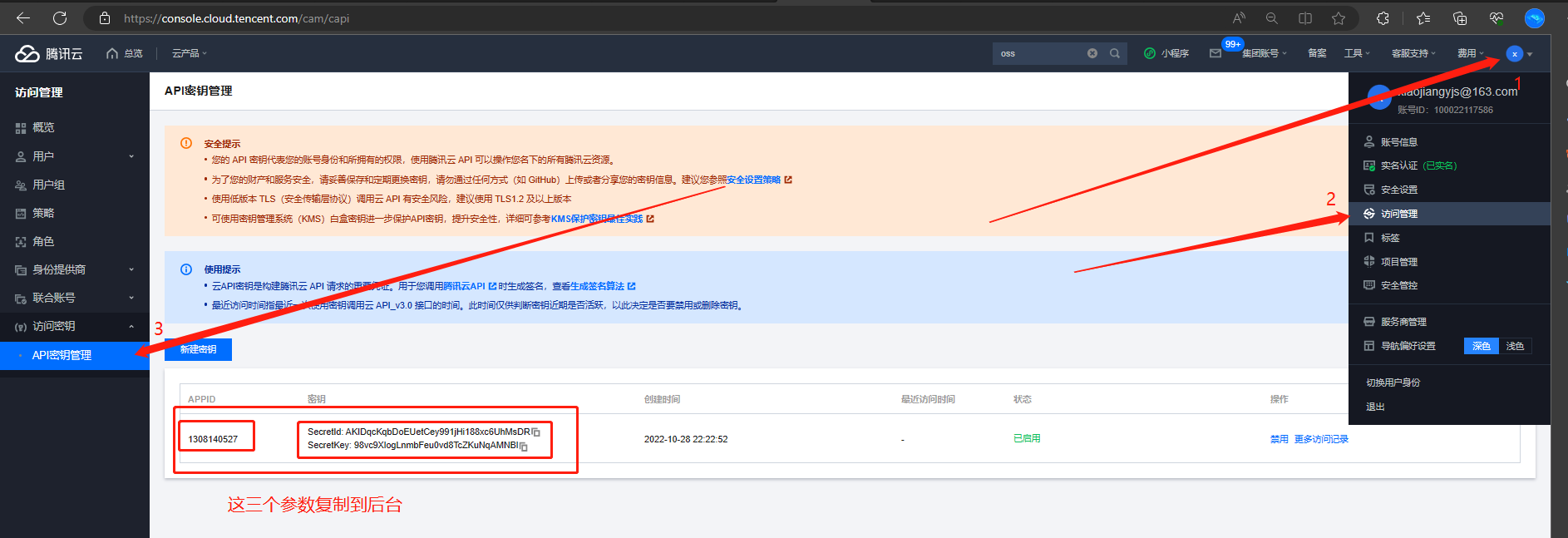The height and width of the screenshot is (538, 1568).
Task: Click the site lock icon
Action: click(x=105, y=18)
